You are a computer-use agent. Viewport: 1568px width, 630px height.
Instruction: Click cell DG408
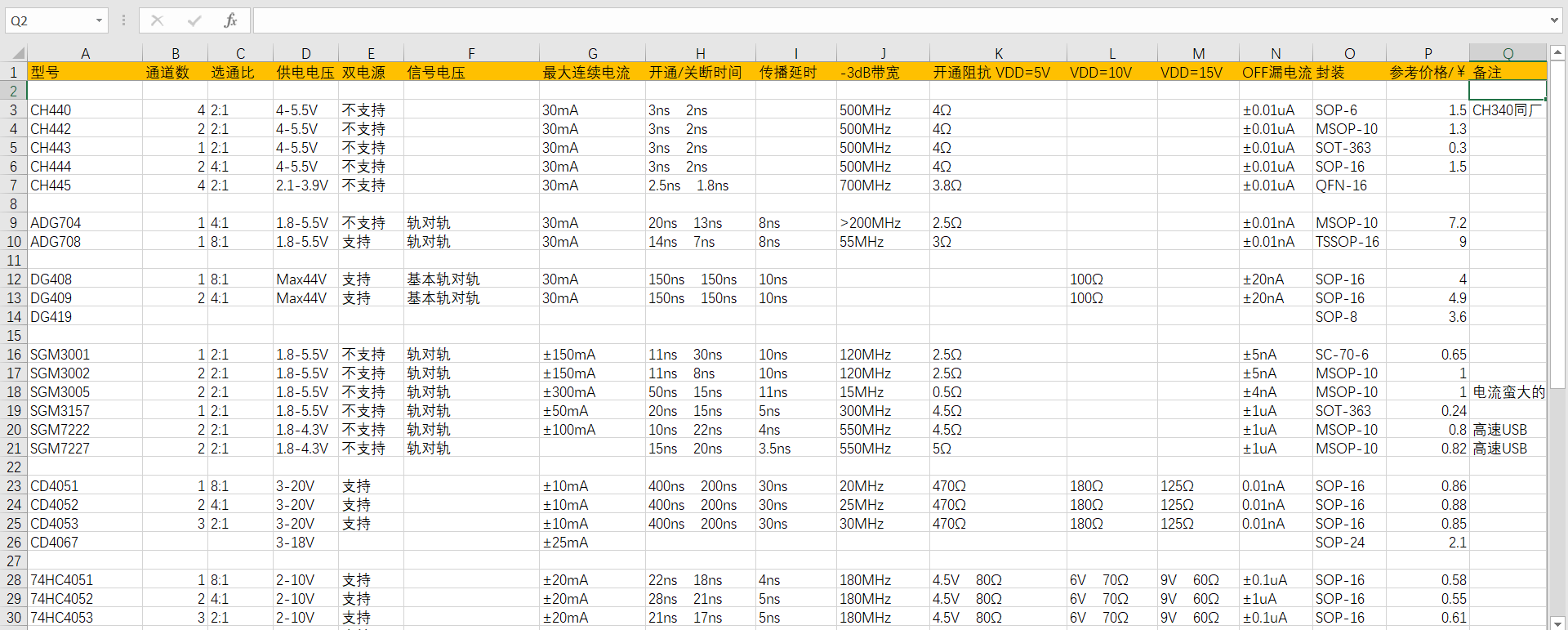click(85, 279)
